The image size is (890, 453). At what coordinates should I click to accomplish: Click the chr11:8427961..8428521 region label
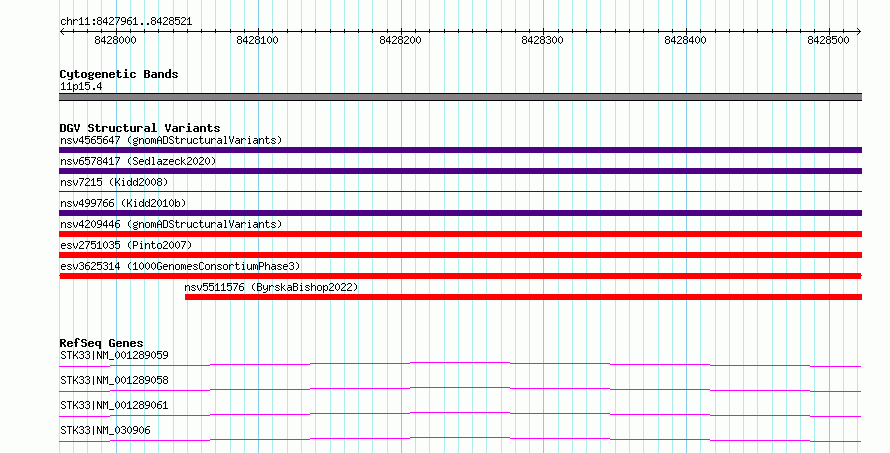pos(126,22)
